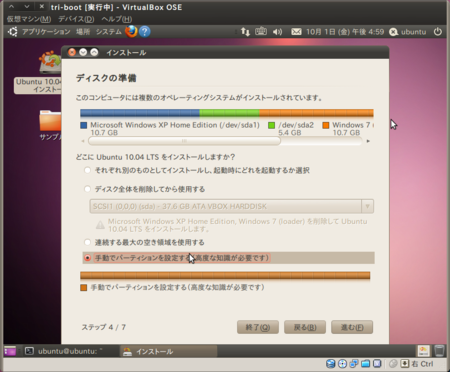Click the green /dev/sda2 legend square
450x372 pixels.
click(x=272, y=125)
